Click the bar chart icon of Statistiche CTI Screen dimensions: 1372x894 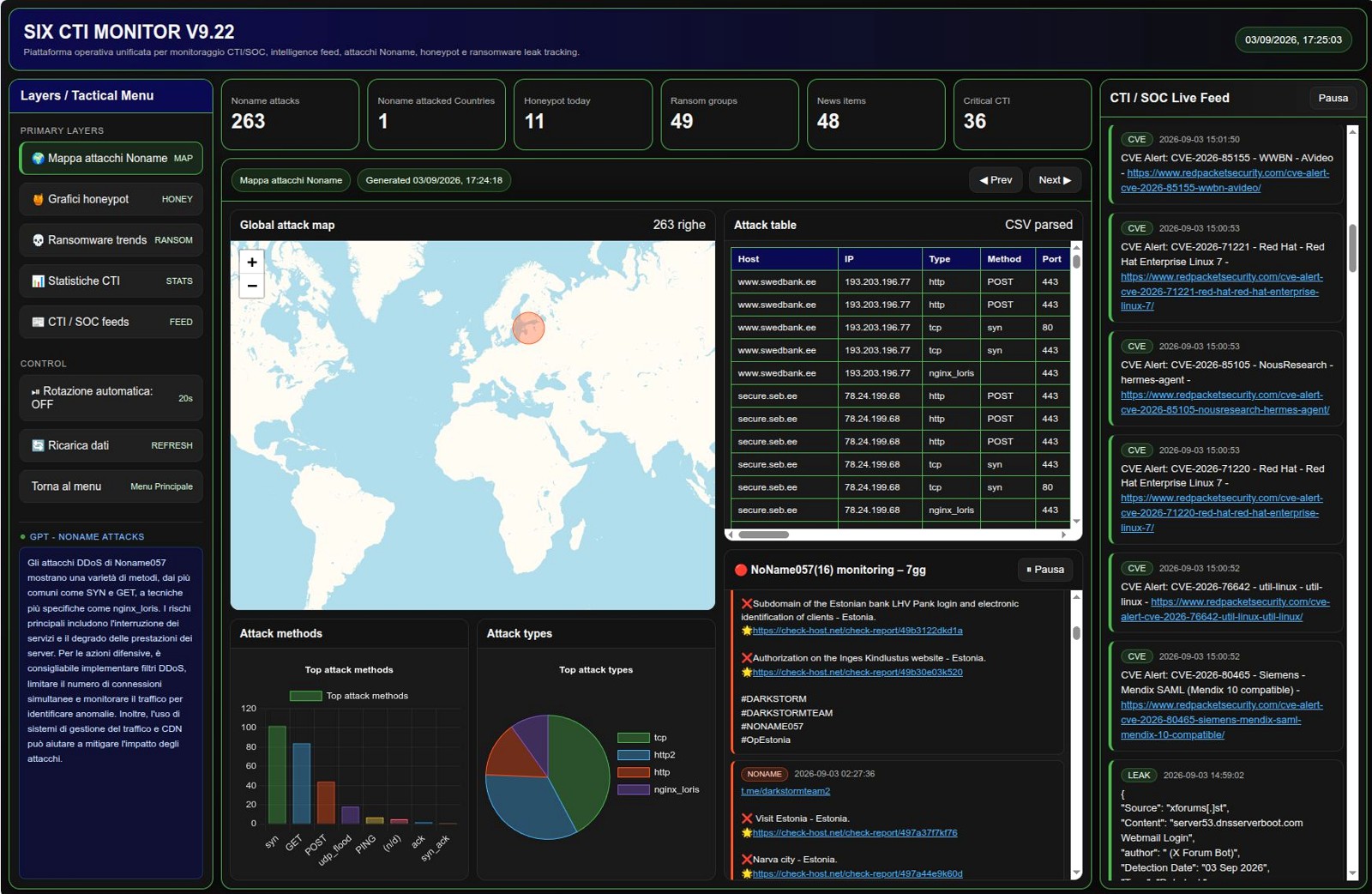(38, 281)
